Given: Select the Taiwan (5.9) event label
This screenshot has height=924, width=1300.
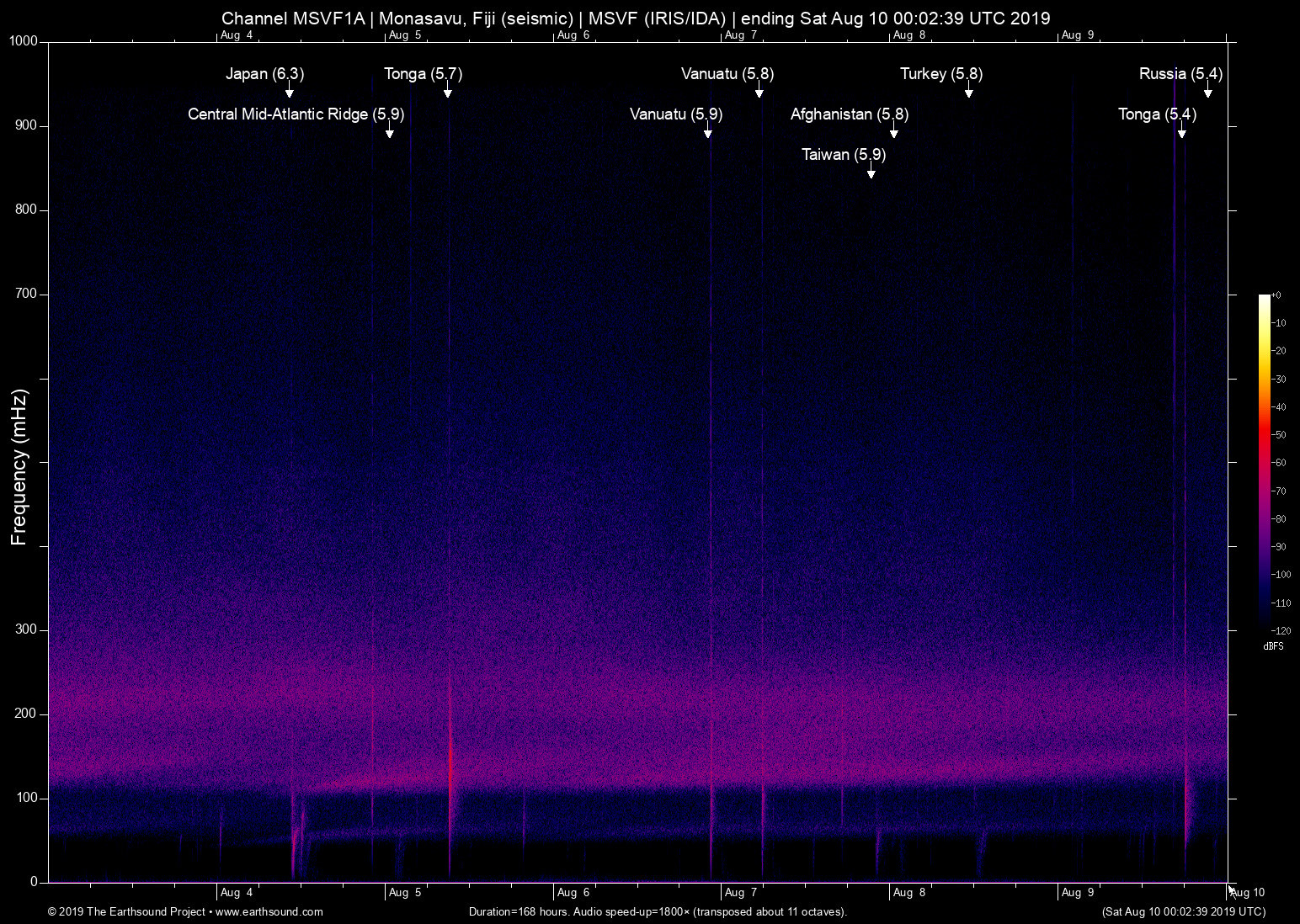Looking at the screenshot, I should coord(844,155).
